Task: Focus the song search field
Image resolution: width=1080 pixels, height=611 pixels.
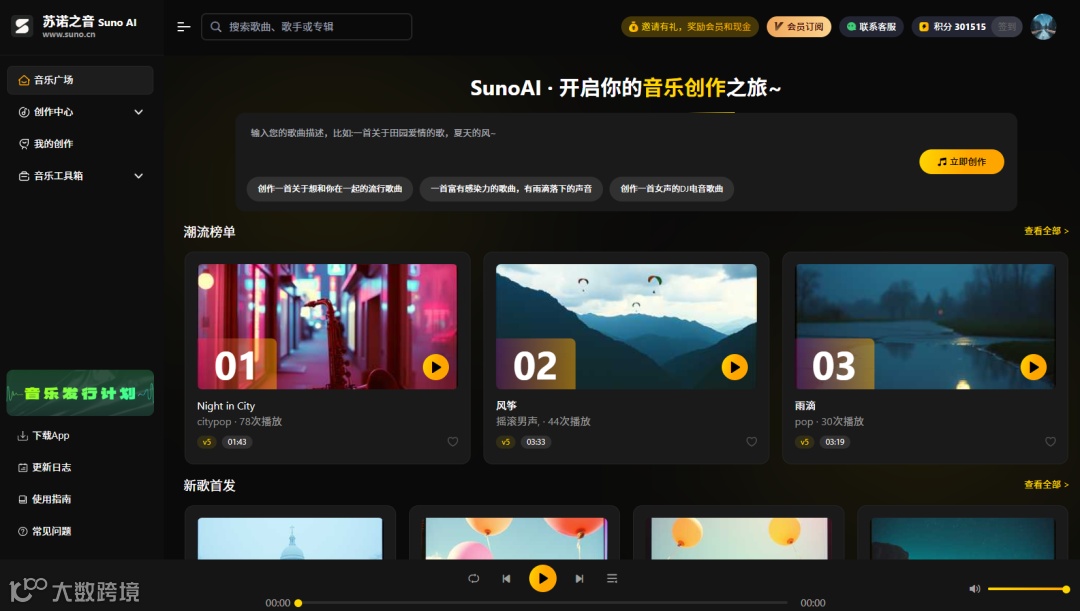Action: (307, 27)
